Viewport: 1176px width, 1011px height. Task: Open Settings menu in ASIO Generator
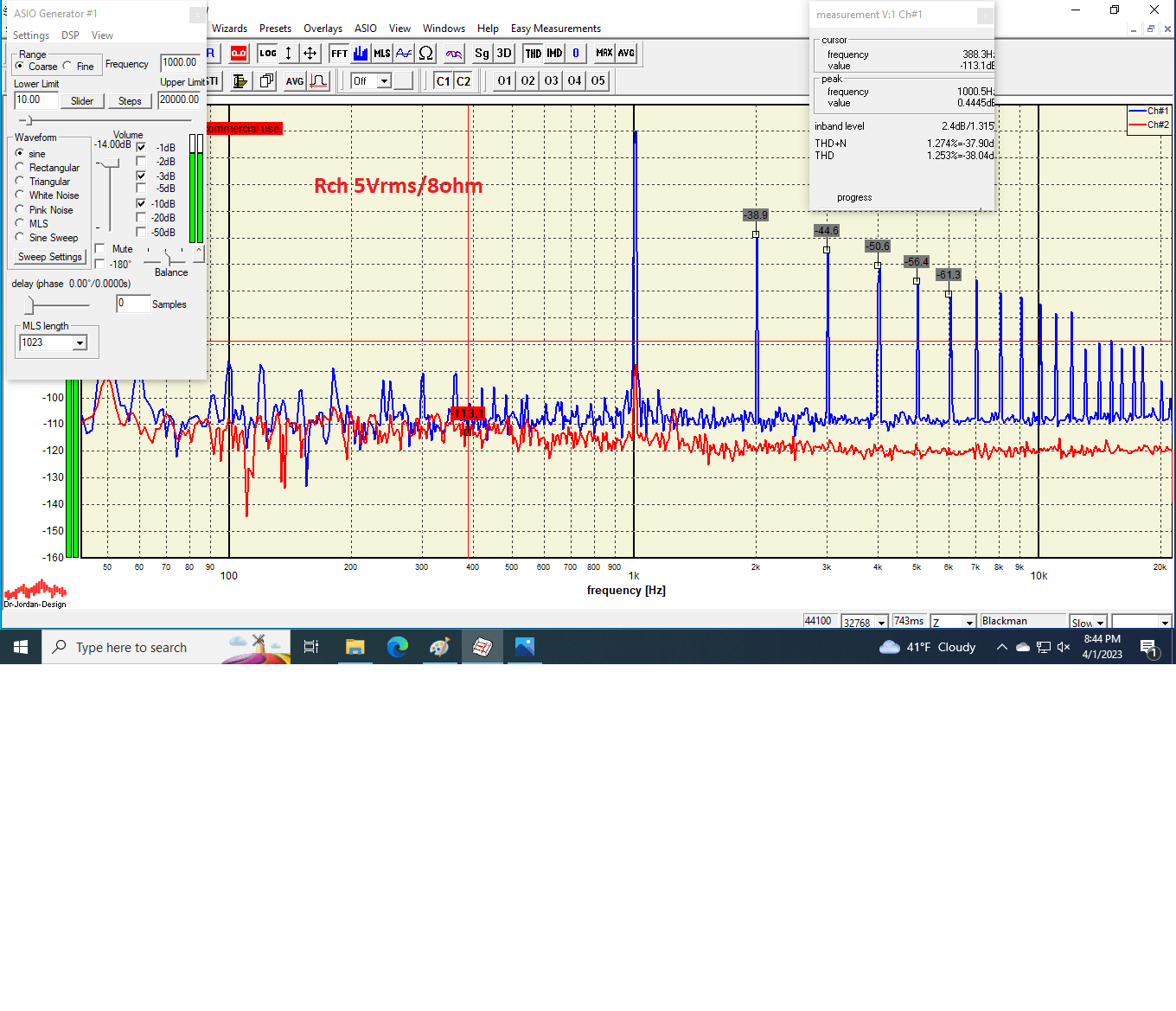[x=31, y=35]
